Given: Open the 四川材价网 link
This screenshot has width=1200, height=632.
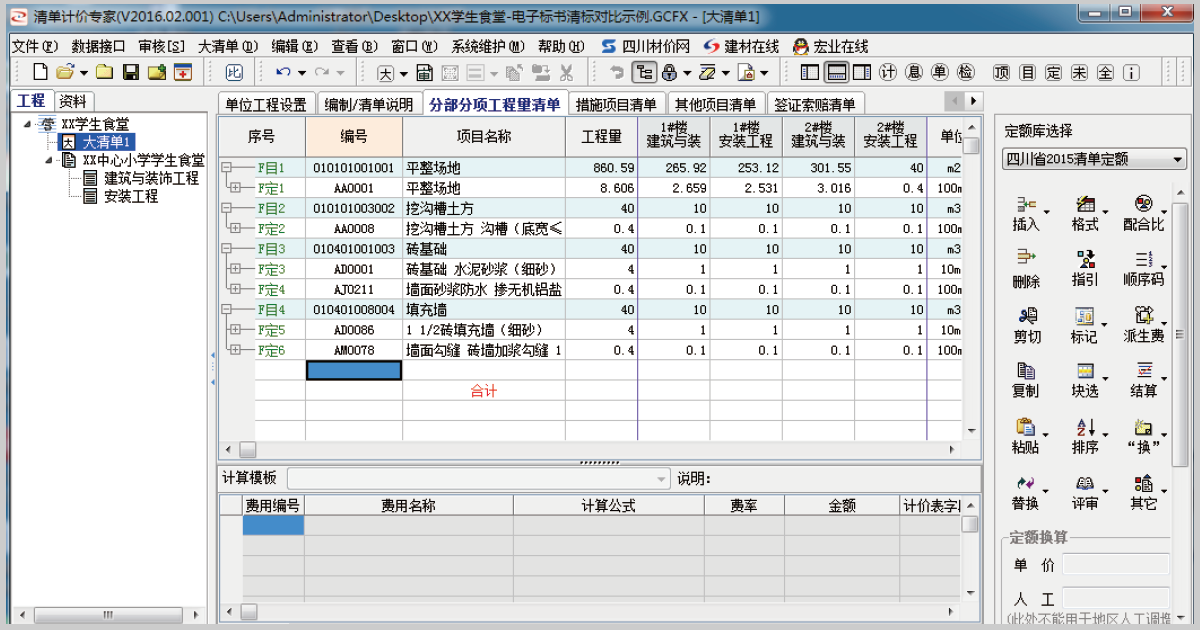Looking at the screenshot, I should [647, 46].
